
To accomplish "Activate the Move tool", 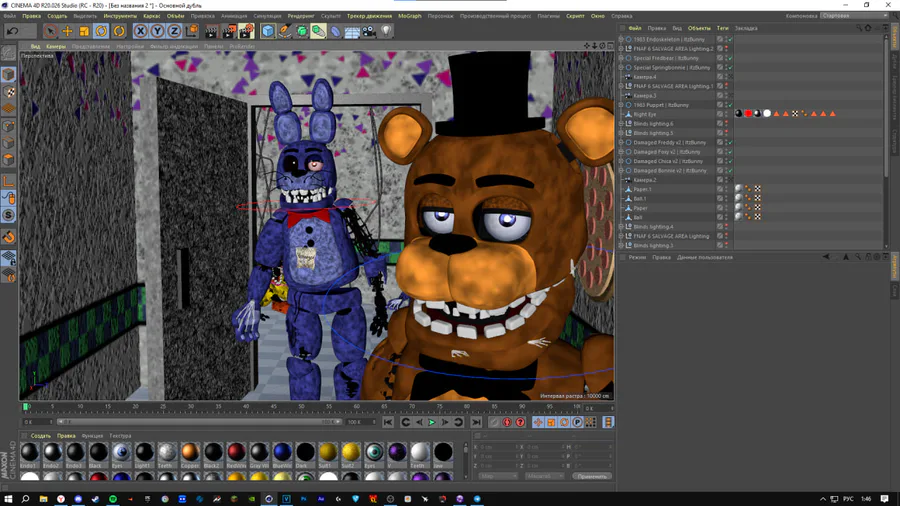I will [x=67, y=31].
